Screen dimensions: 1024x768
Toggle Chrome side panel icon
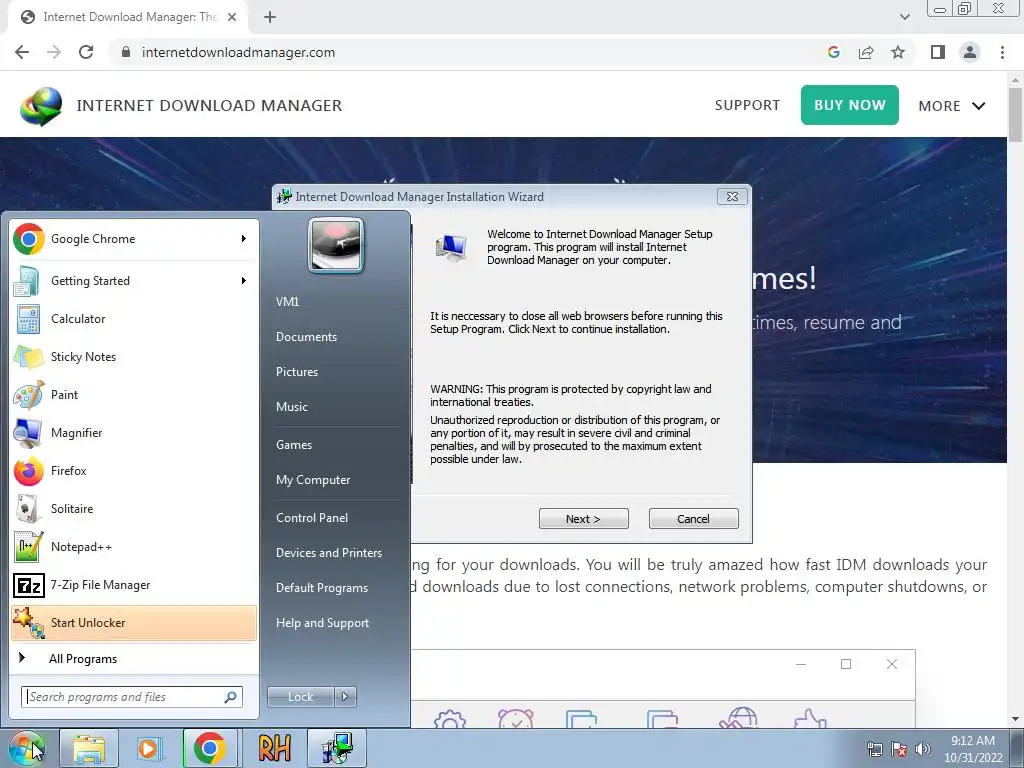pyautogui.click(x=938, y=52)
